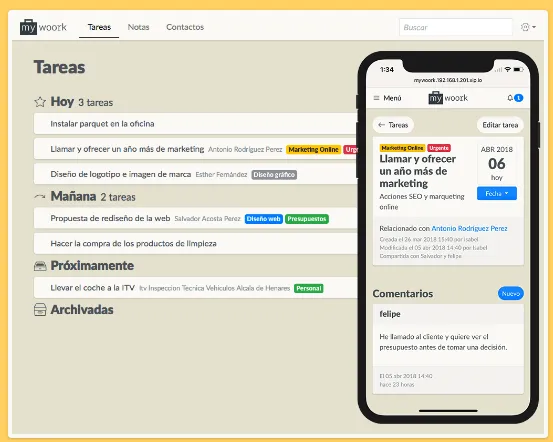
Task: Click the Próximamente section heading
Action: point(92,266)
